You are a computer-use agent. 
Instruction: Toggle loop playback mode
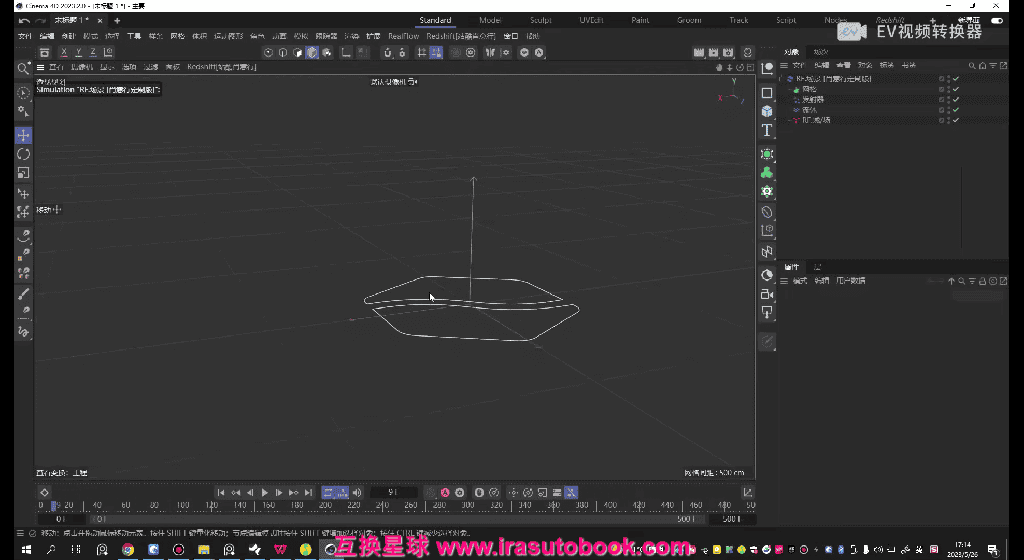pos(328,493)
